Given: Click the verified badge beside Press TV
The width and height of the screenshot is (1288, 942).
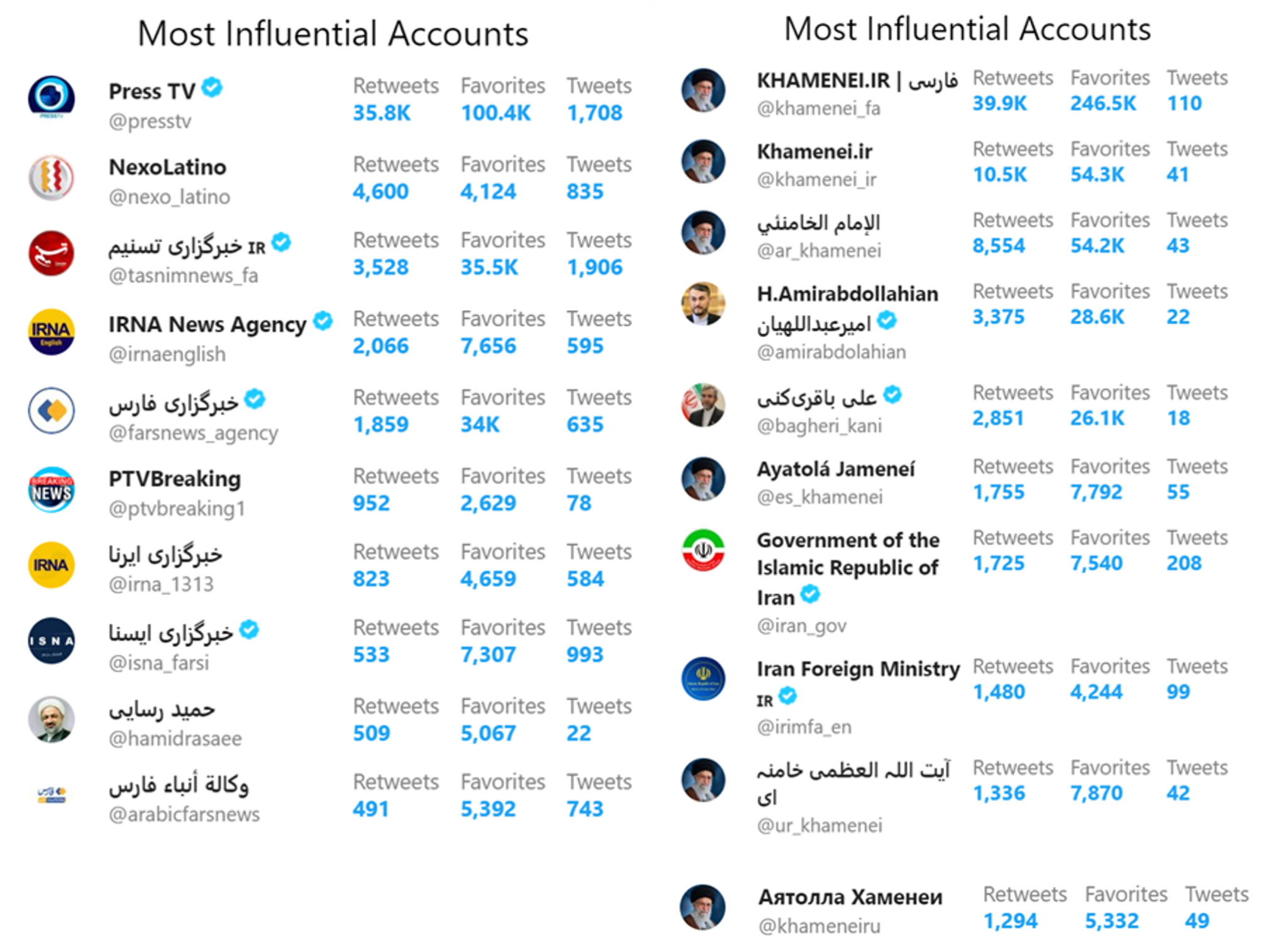Looking at the screenshot, I should (x=213, y=87).
